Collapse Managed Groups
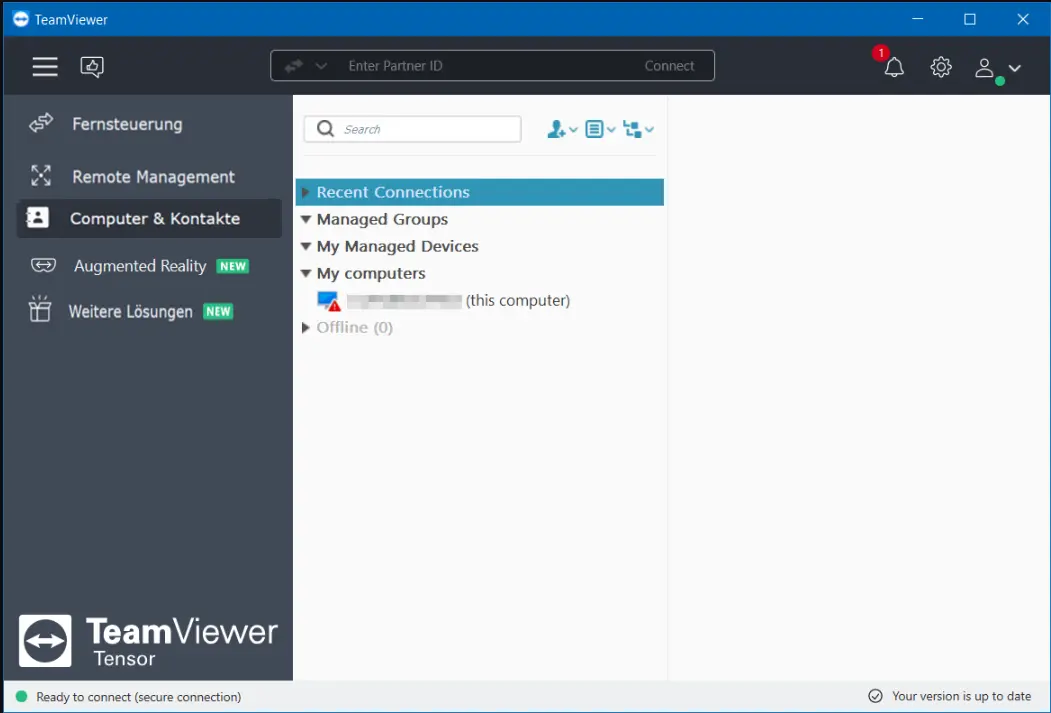Image resolution: width=1051 pixels, height=713 pixels. point(306,219)
